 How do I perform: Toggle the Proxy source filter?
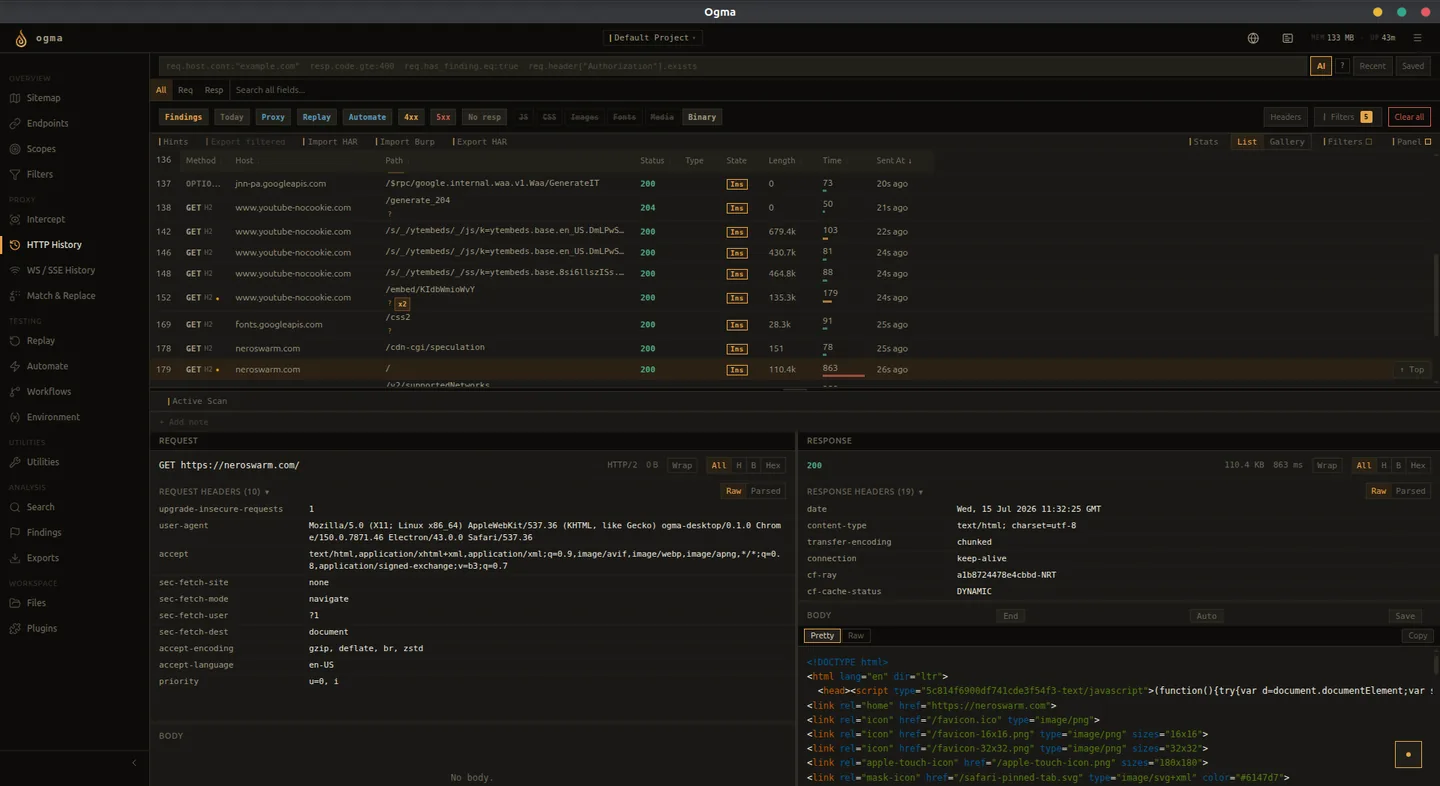coord(273,117)
